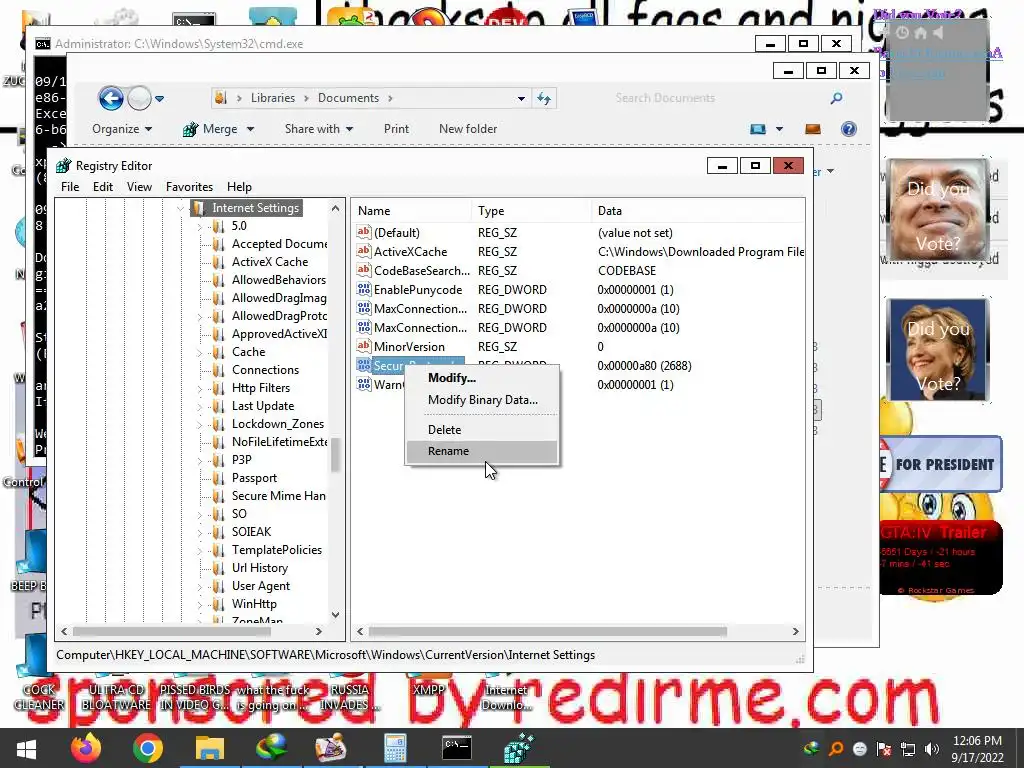Viewport: 1024px width, 768px height.
Task: Click the volume icon in system tray
Action: point(932,748)
